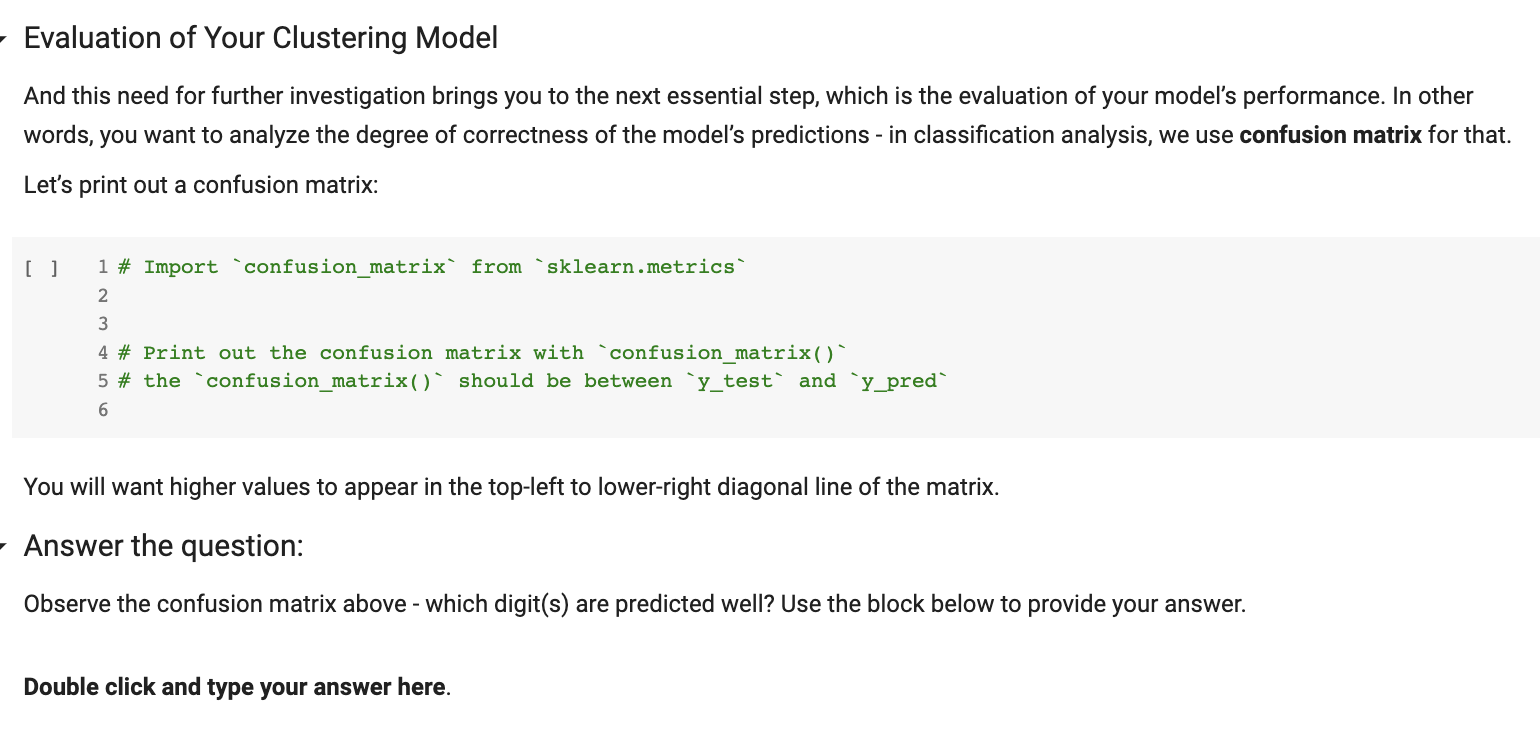Click the bold text confusion matrix

1330,135
